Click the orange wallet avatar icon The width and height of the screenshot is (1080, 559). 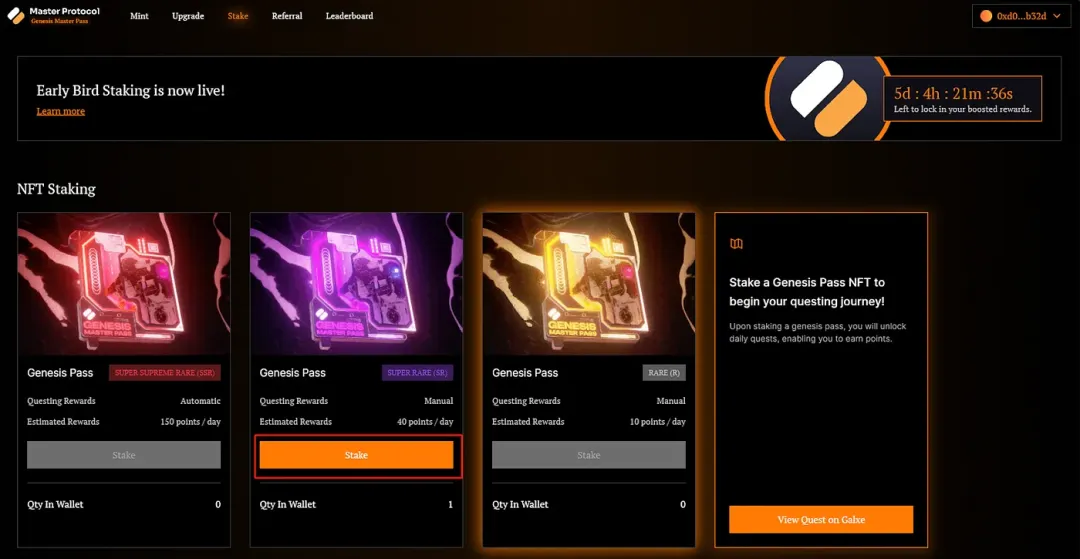(986, 16)
